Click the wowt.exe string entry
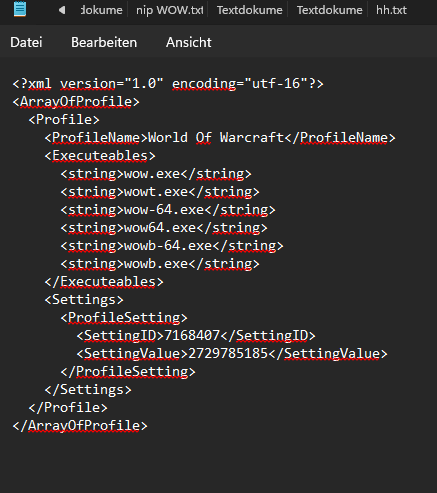 (x=156, y=192)
